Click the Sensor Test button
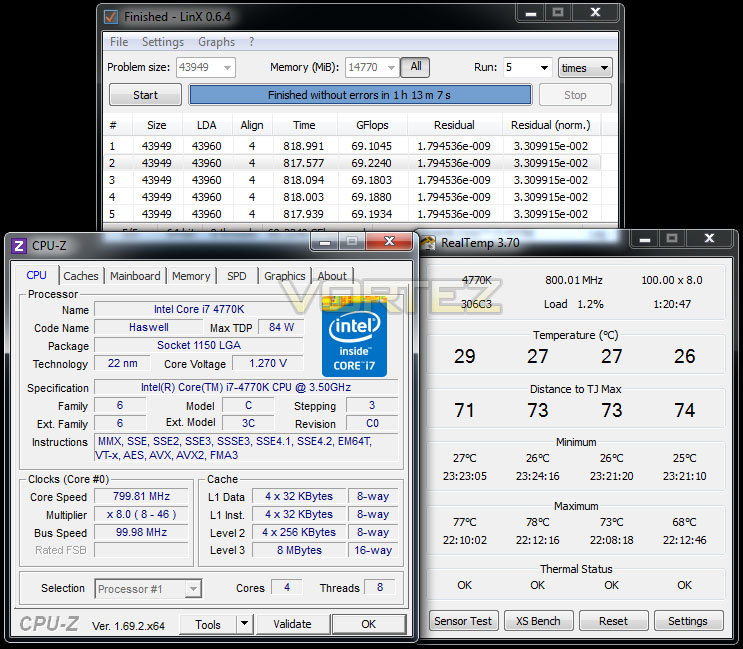The width and height of the screenshot is (743, 649). click(x=463, y=621)
